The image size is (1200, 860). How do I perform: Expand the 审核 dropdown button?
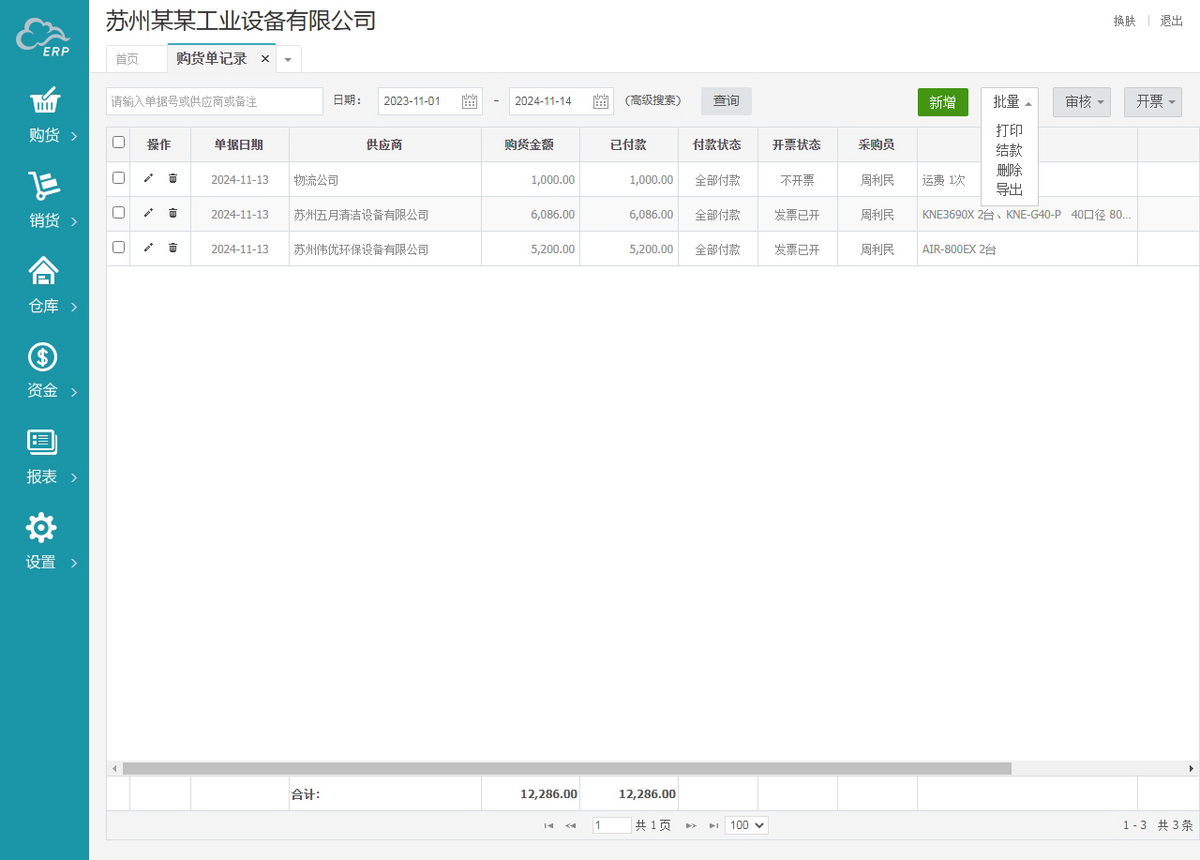1081,102
